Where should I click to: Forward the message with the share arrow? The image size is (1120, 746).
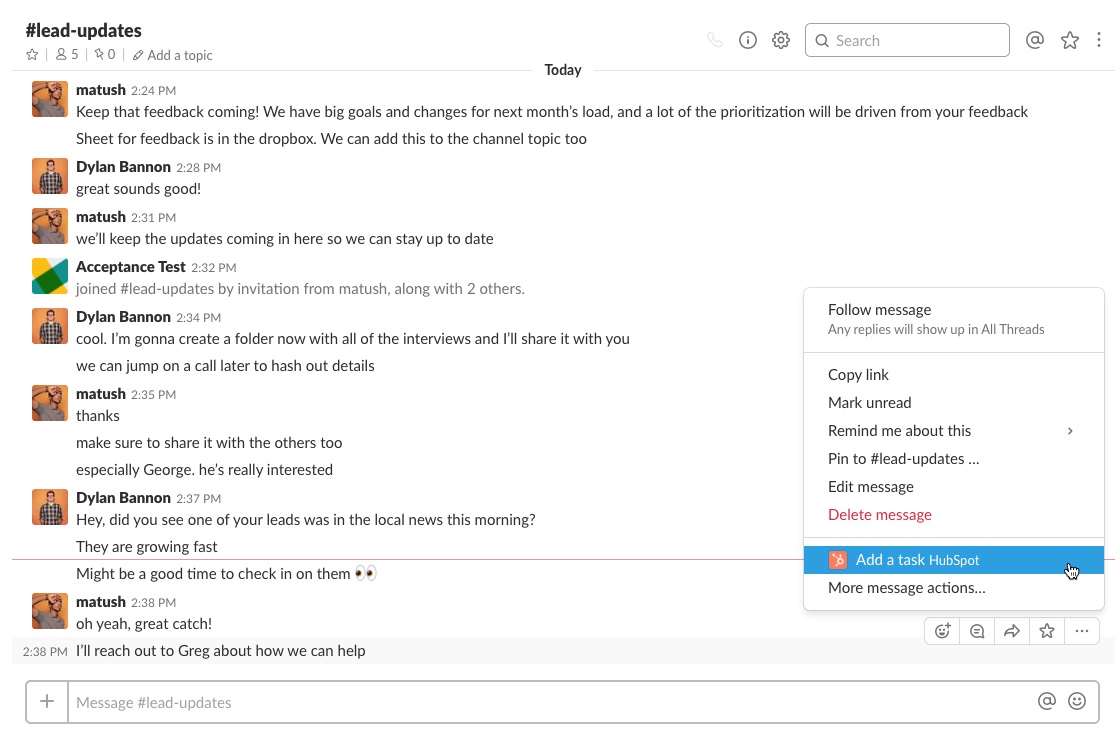pos(1011,631)
